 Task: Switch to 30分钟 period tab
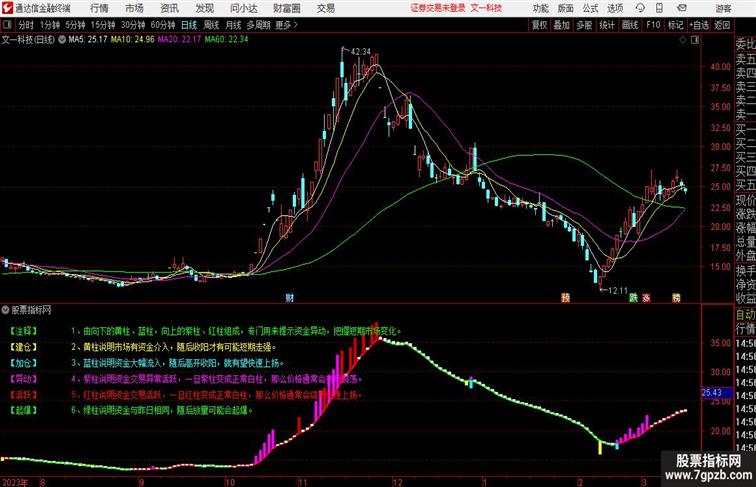click(133, 25)
